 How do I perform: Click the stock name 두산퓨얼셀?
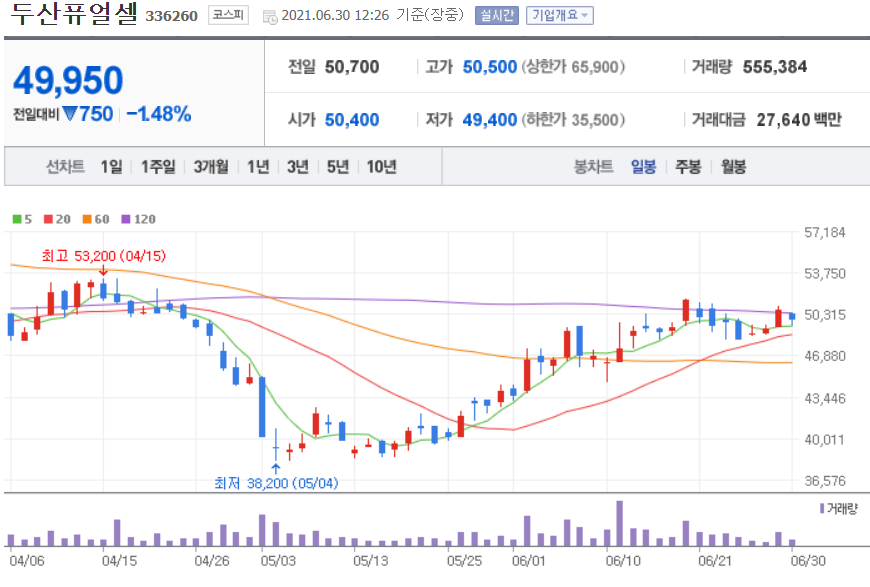pyautogui.click(x=74, y=14)
